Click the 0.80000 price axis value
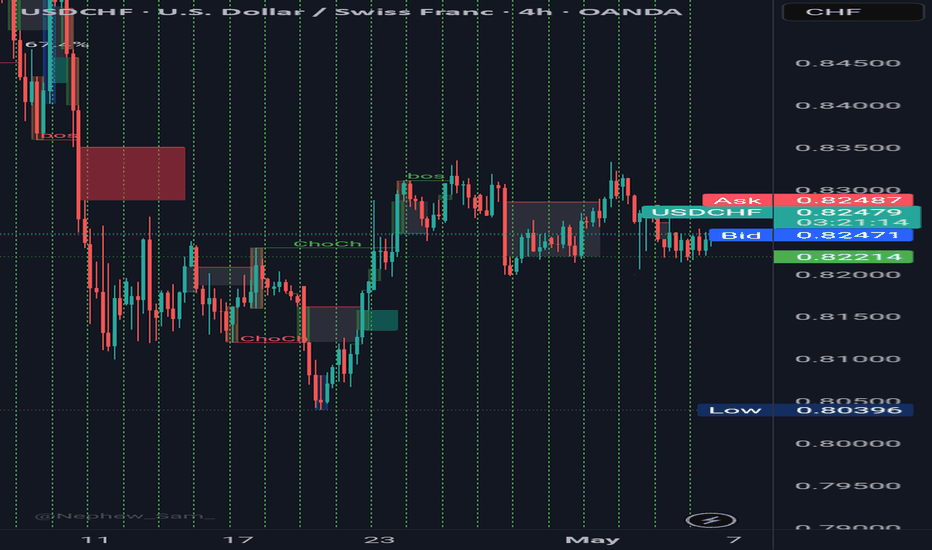Screen dimensions: 932x550 click(848, 443)
